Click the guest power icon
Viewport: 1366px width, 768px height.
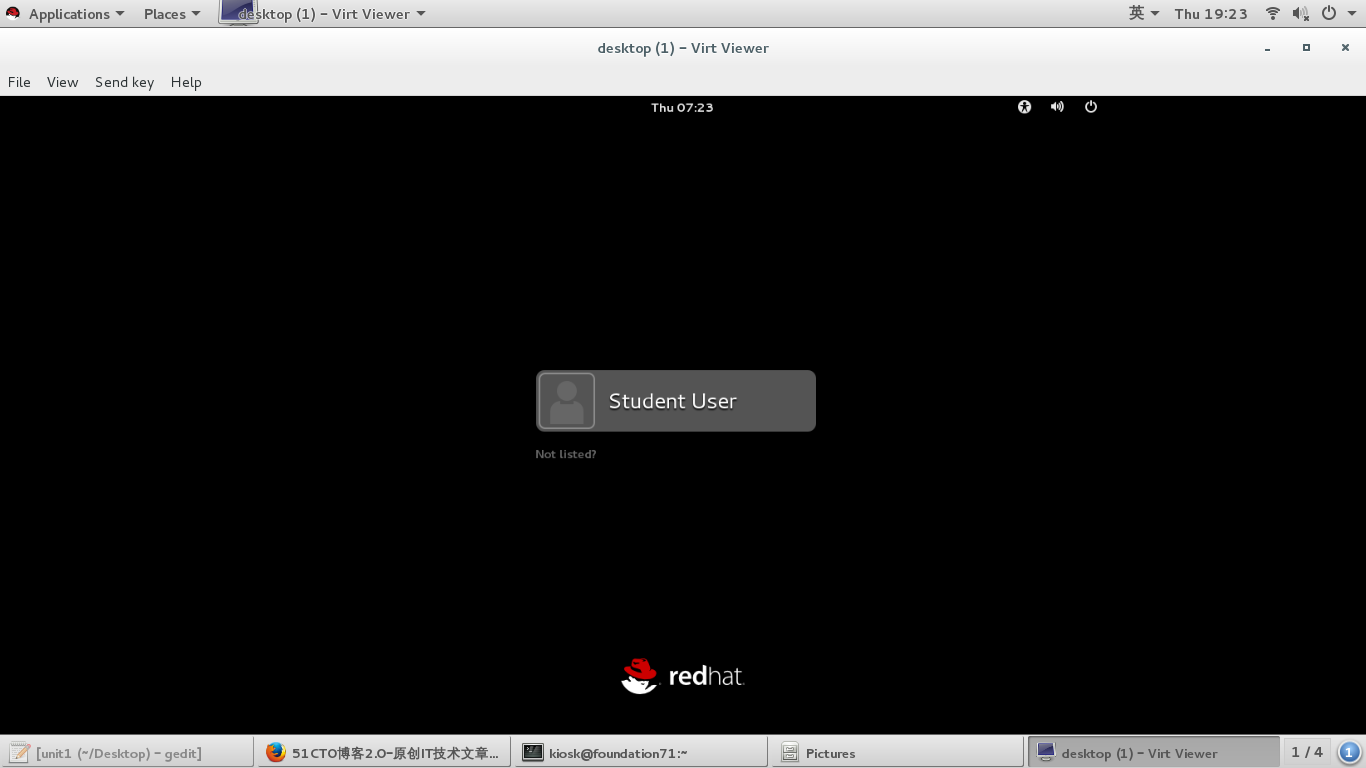pos(1091,107)
